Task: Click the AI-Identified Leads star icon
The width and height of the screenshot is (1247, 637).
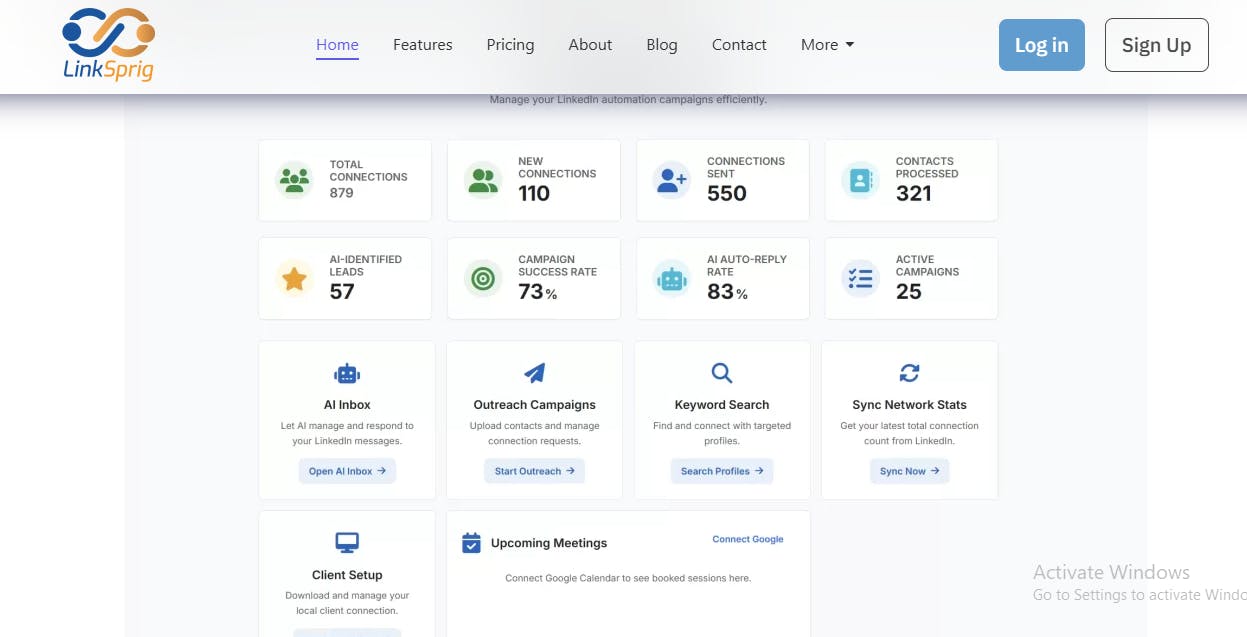Action: pyautogui.click(x=294, y=279)
